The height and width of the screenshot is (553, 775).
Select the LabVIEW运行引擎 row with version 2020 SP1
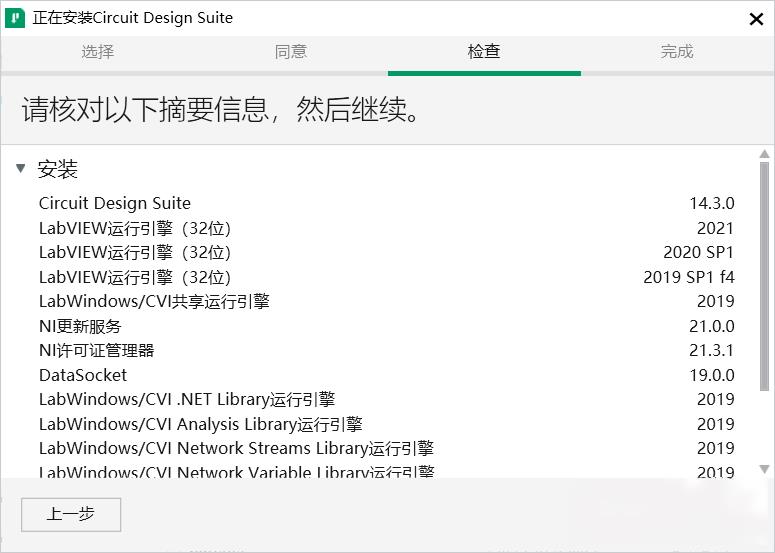click(387, 252)
